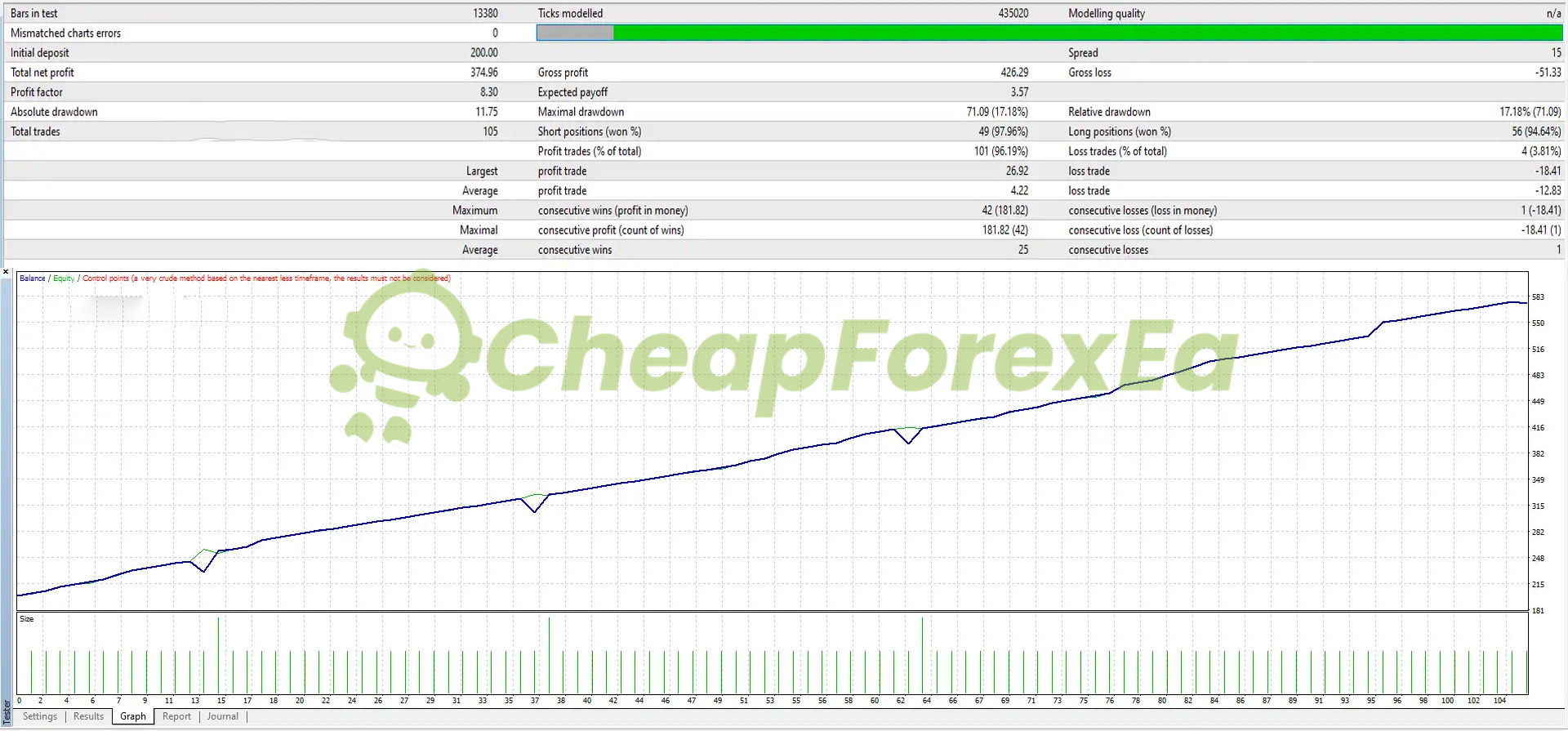Select the Bars in test value 13380
The height and width of the screenshot is (731, 1568).
point(485,14)
